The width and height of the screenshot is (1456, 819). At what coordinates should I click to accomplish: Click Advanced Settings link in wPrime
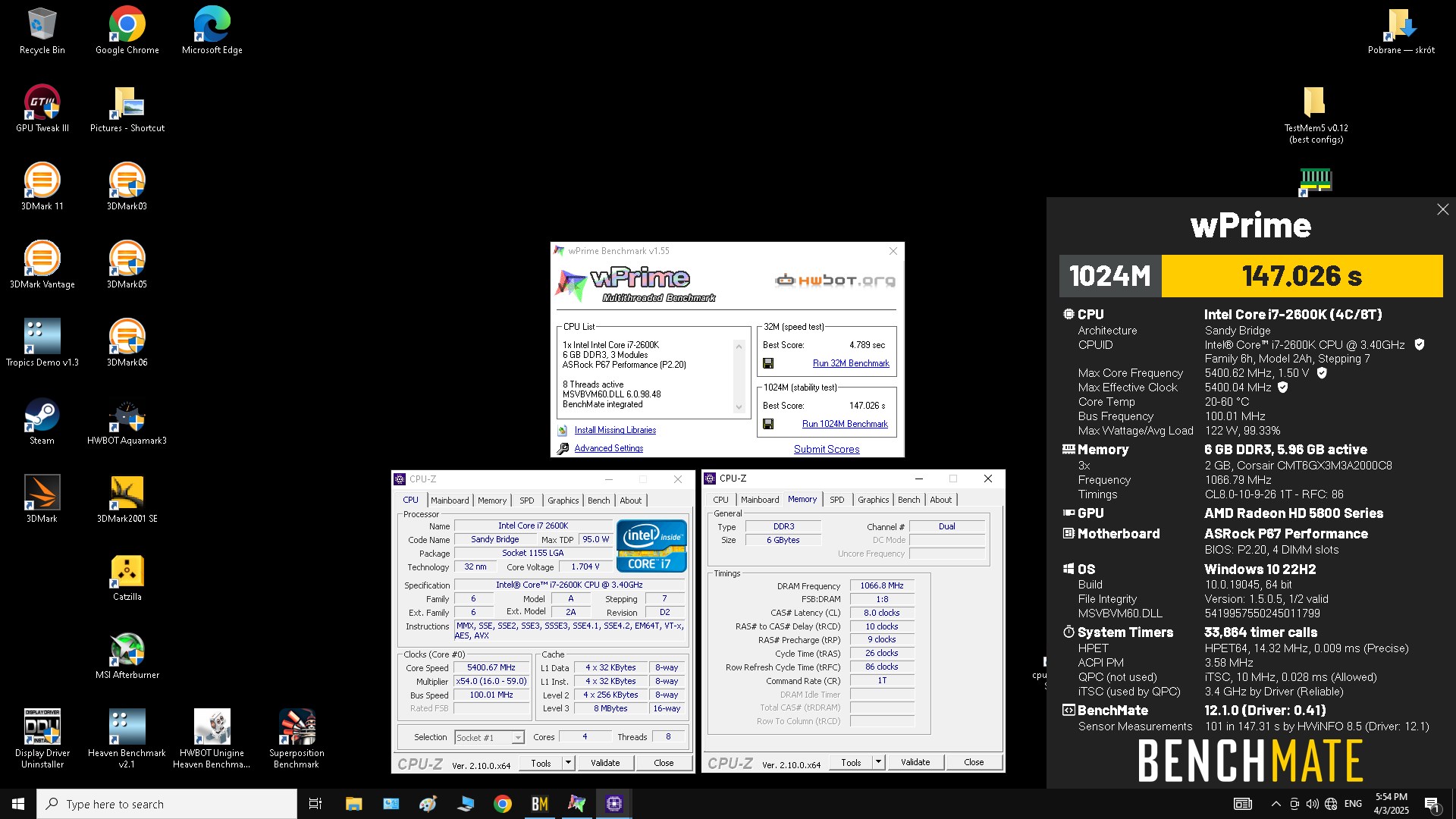(608, 448)
